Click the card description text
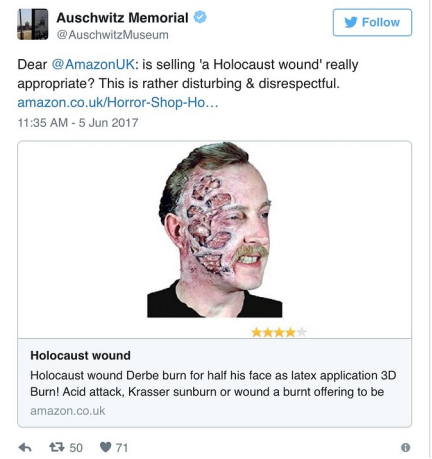 pos(213,383)
